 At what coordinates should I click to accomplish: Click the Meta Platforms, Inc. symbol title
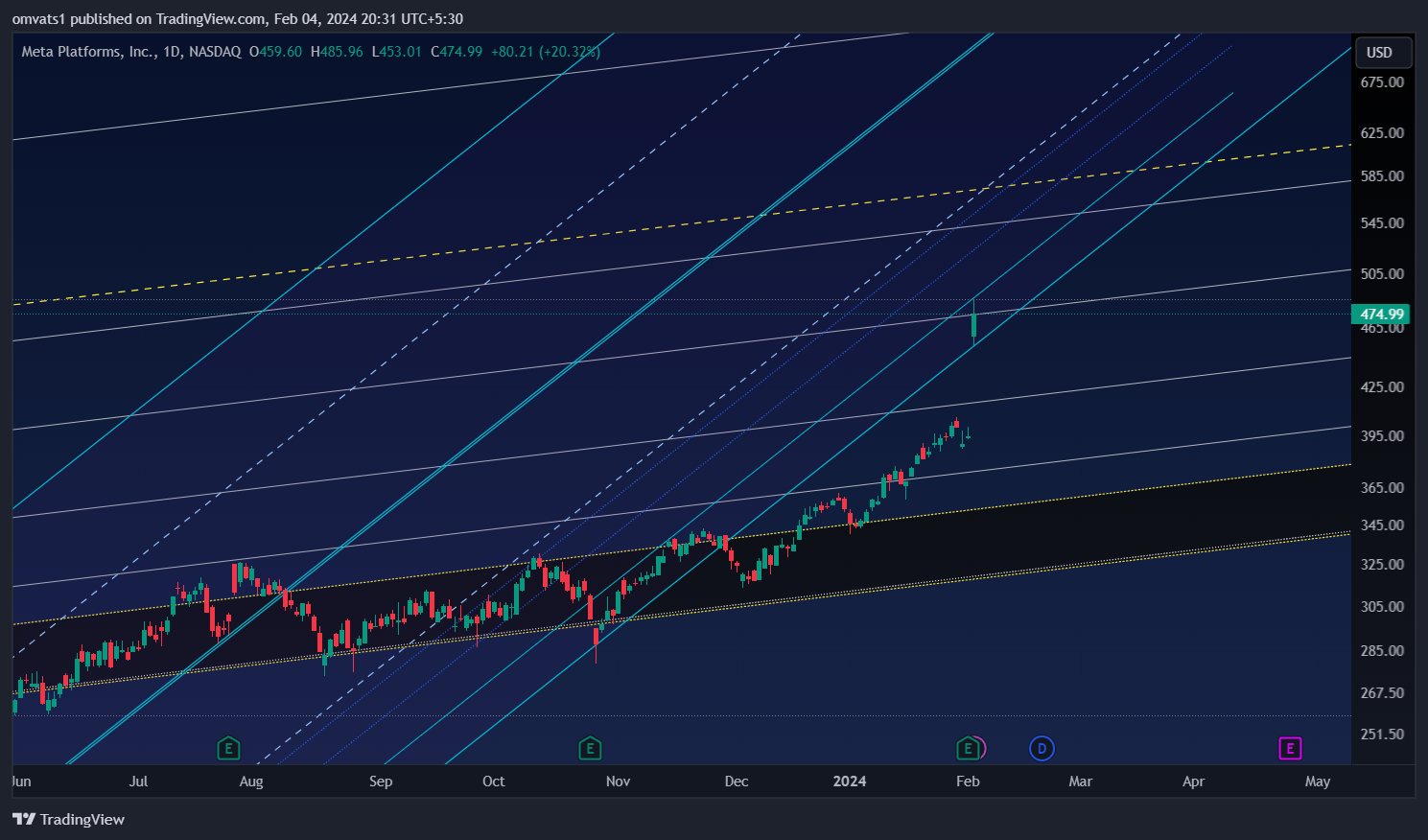[89, 52]
